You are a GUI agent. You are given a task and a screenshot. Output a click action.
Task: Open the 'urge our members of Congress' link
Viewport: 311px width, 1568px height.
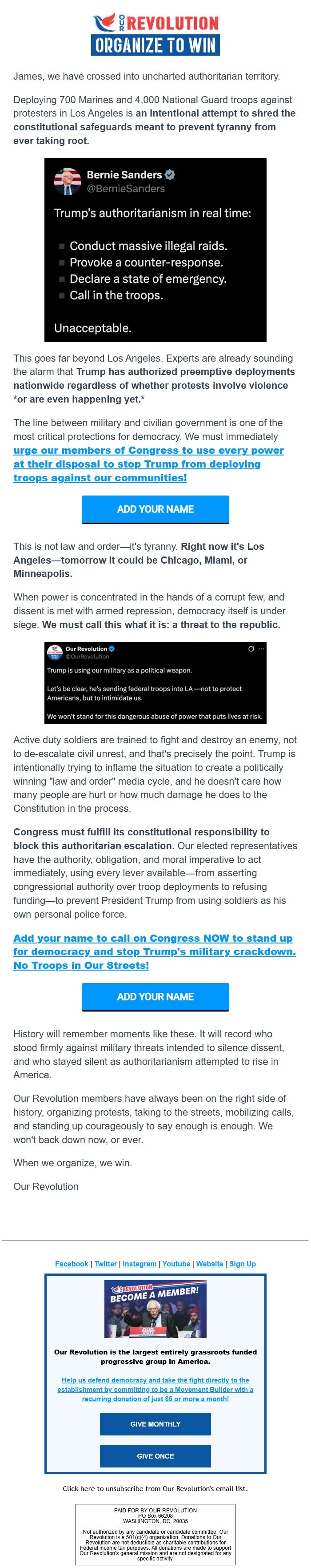149,464
